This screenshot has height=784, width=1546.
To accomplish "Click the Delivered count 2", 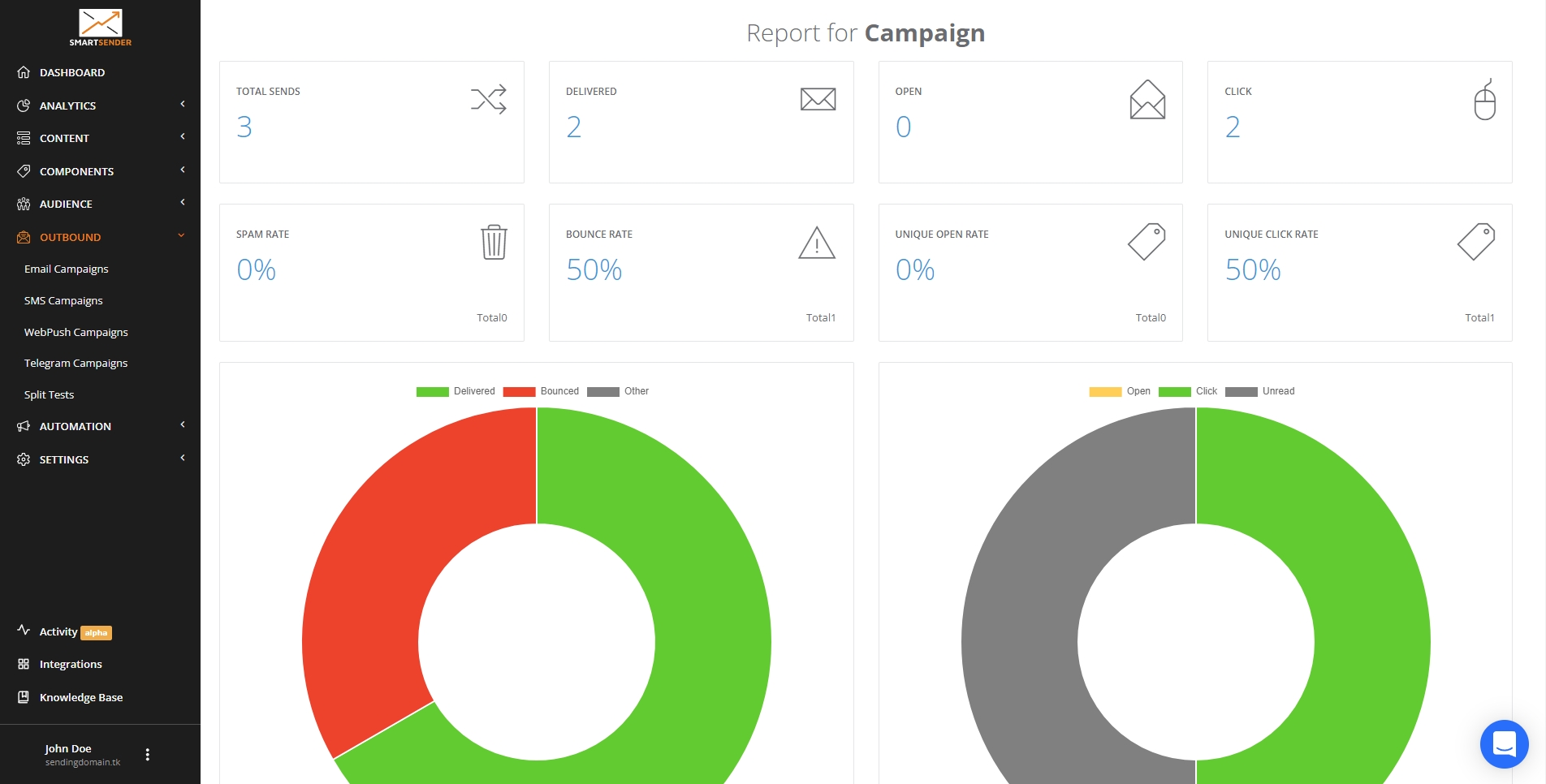I will [x=574, y=127].
